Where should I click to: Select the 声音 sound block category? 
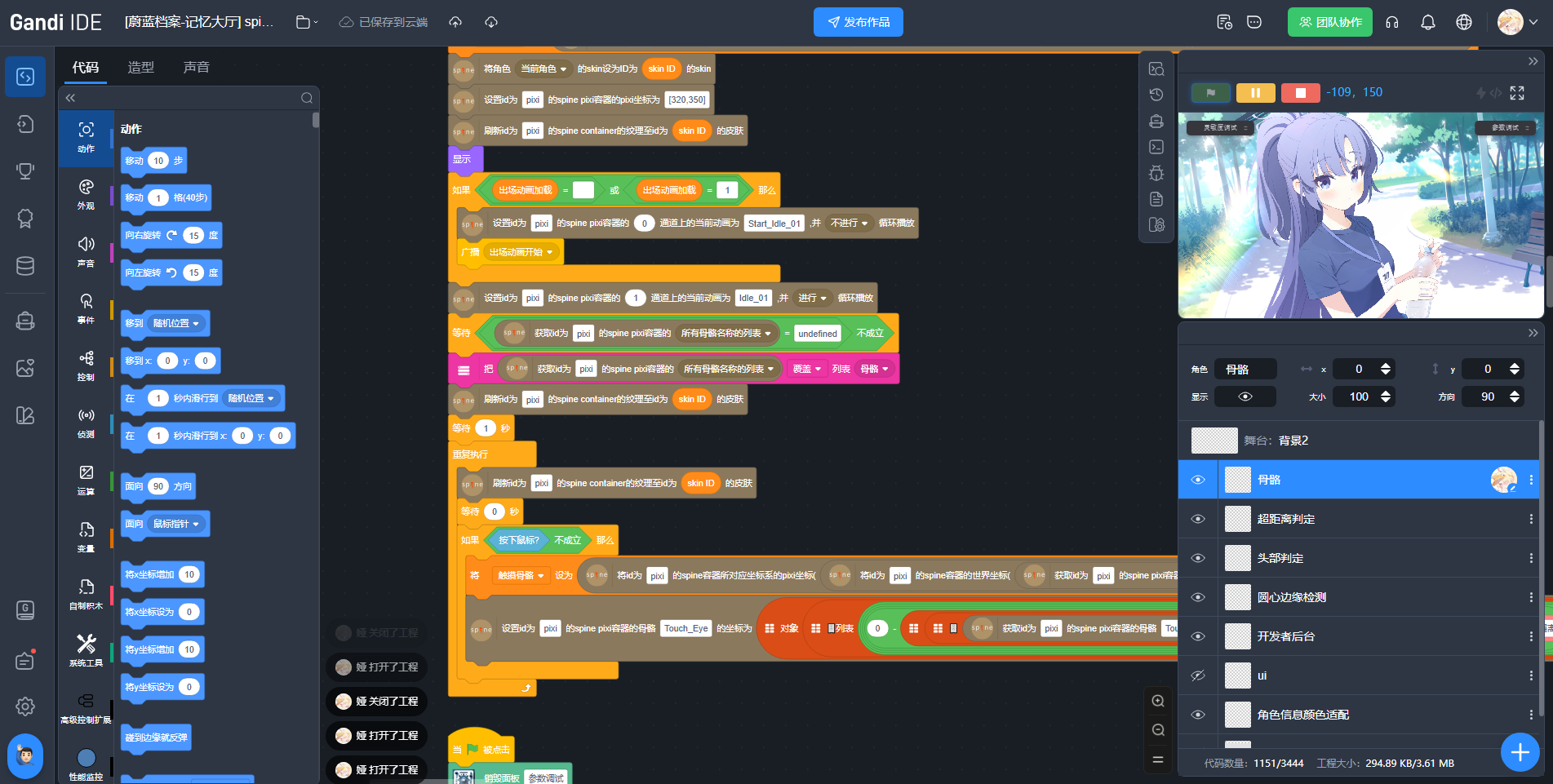point(86,252)
